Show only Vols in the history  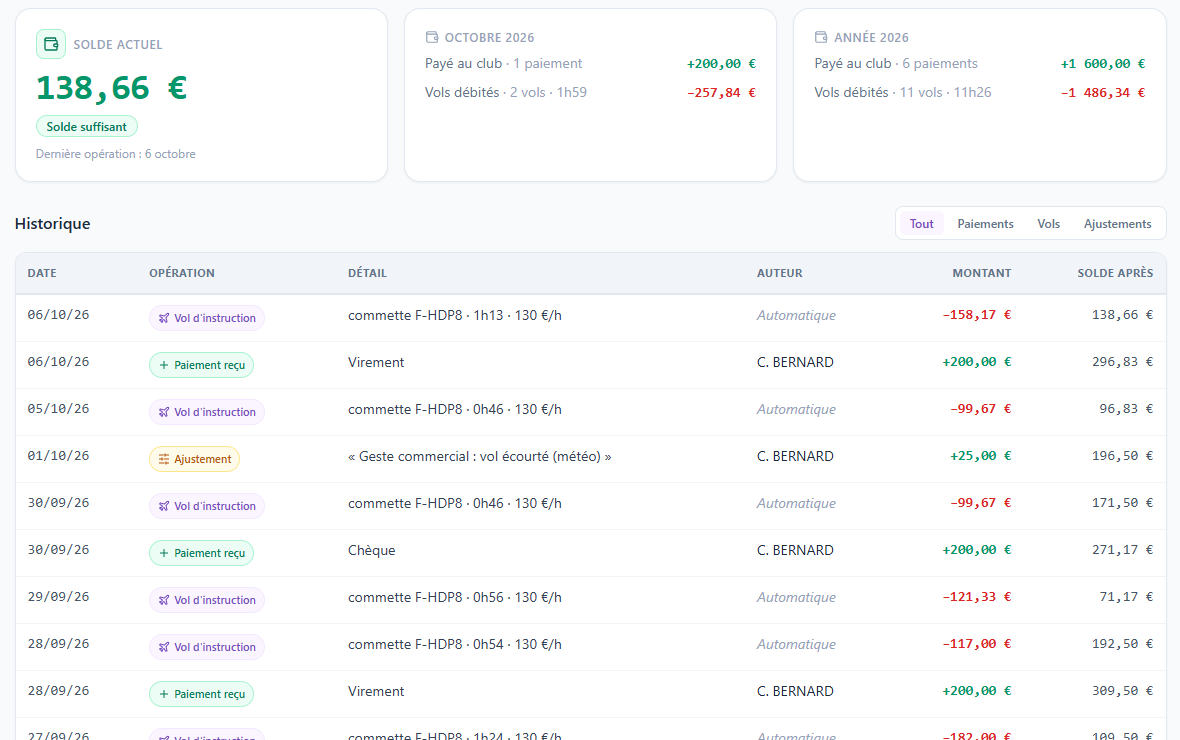coord(1048,224)
